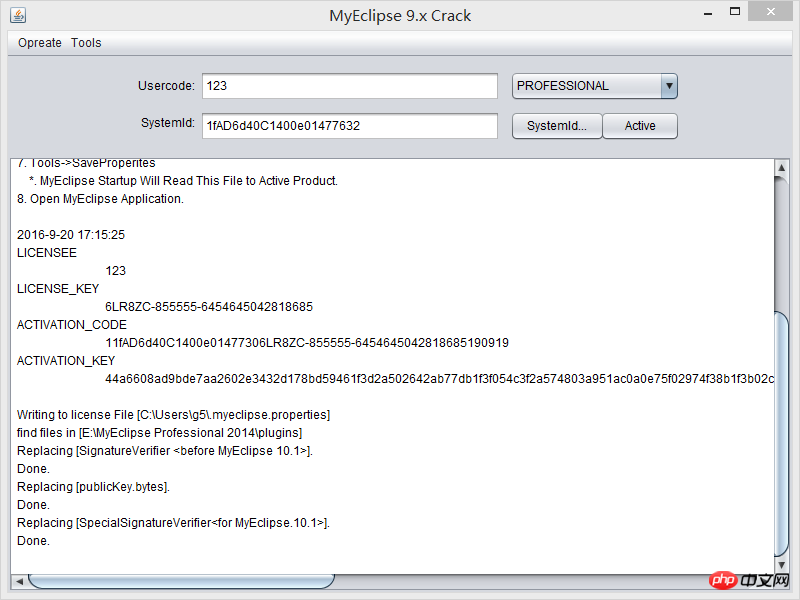Click the down arrow of vertical scrollbar
This screenshot has width=800, height=600.
click(x=781, y=565)
